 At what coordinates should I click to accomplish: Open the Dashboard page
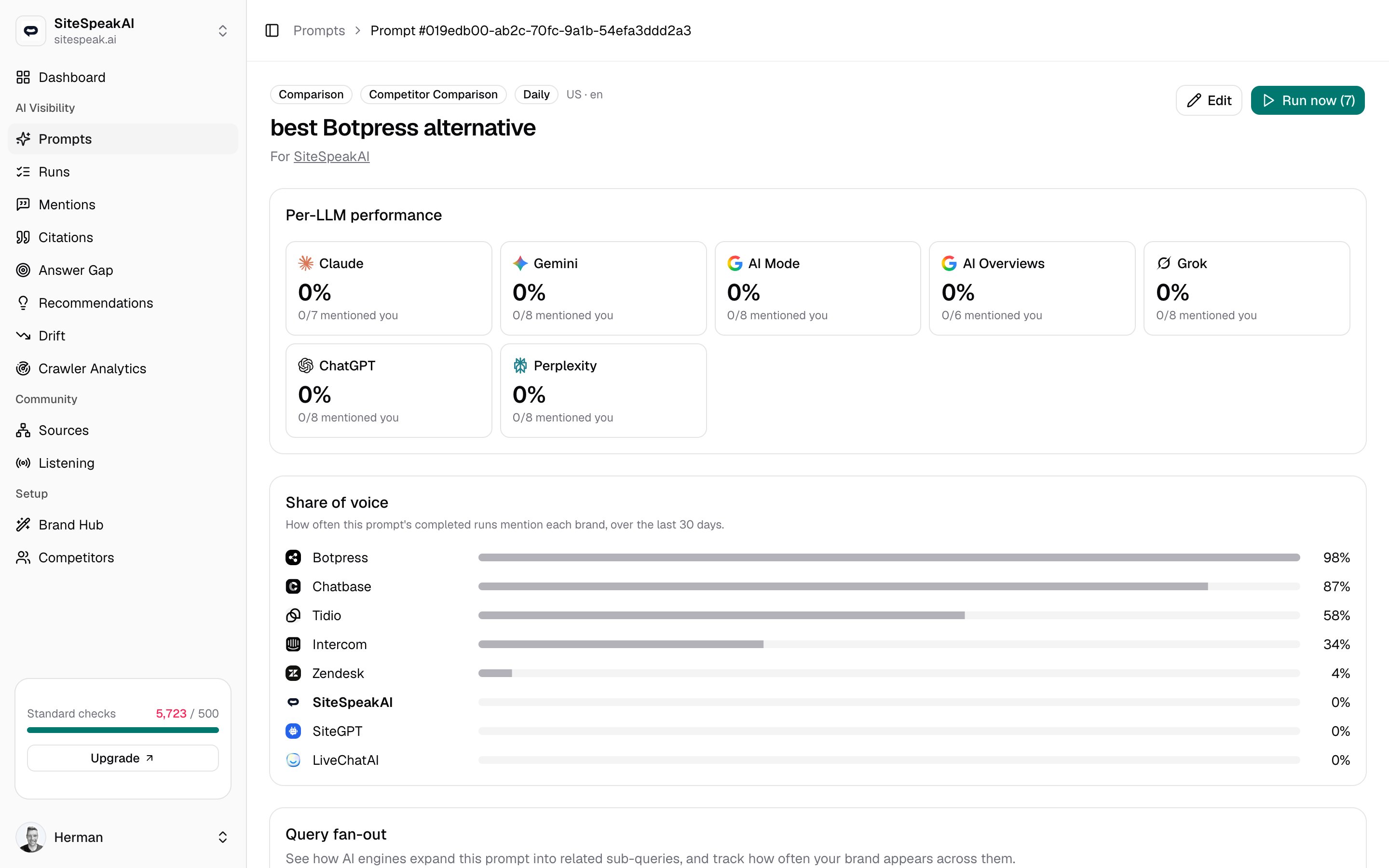coord(123,78)
